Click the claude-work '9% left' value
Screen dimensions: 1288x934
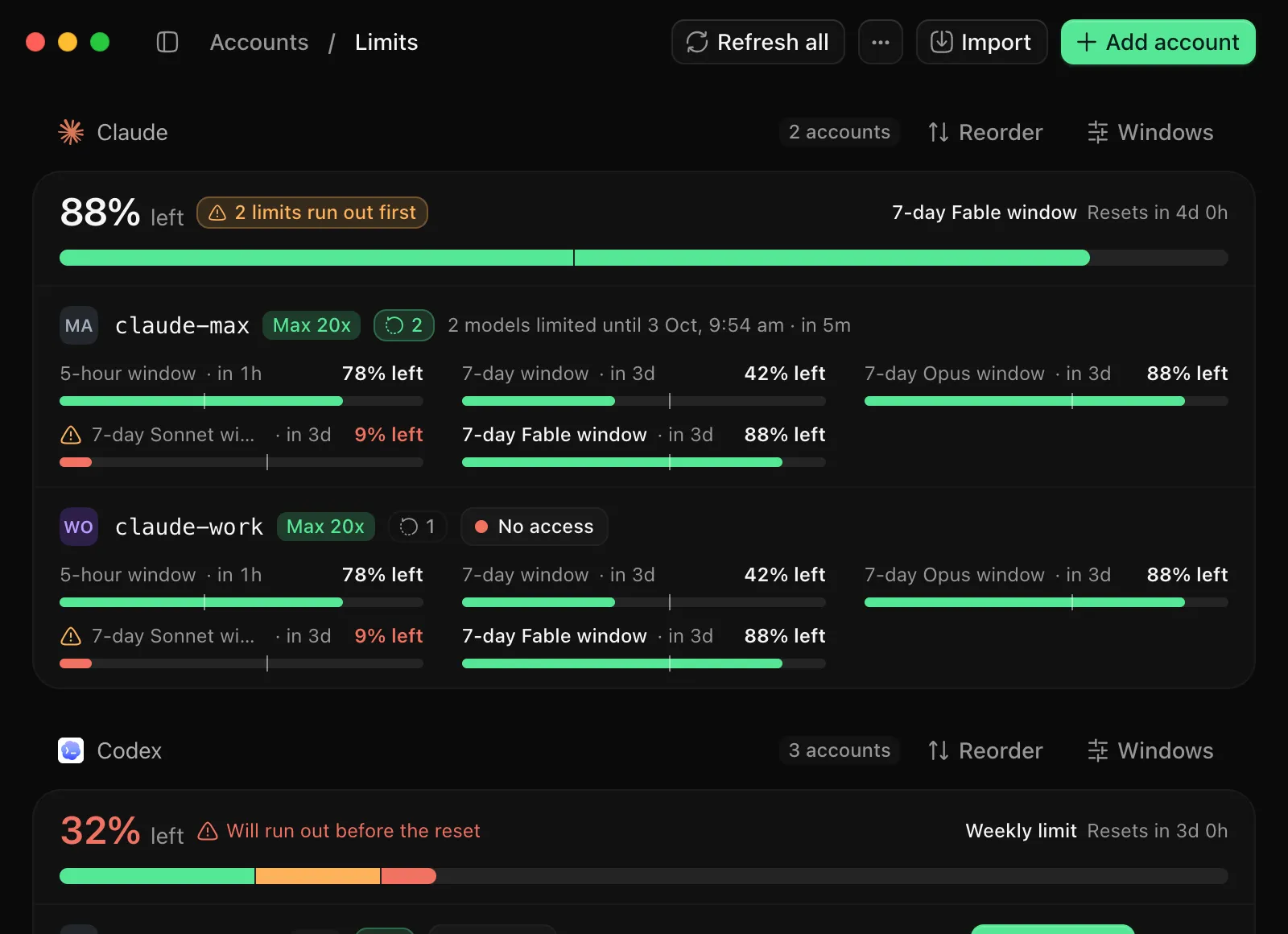coord(389,636)
